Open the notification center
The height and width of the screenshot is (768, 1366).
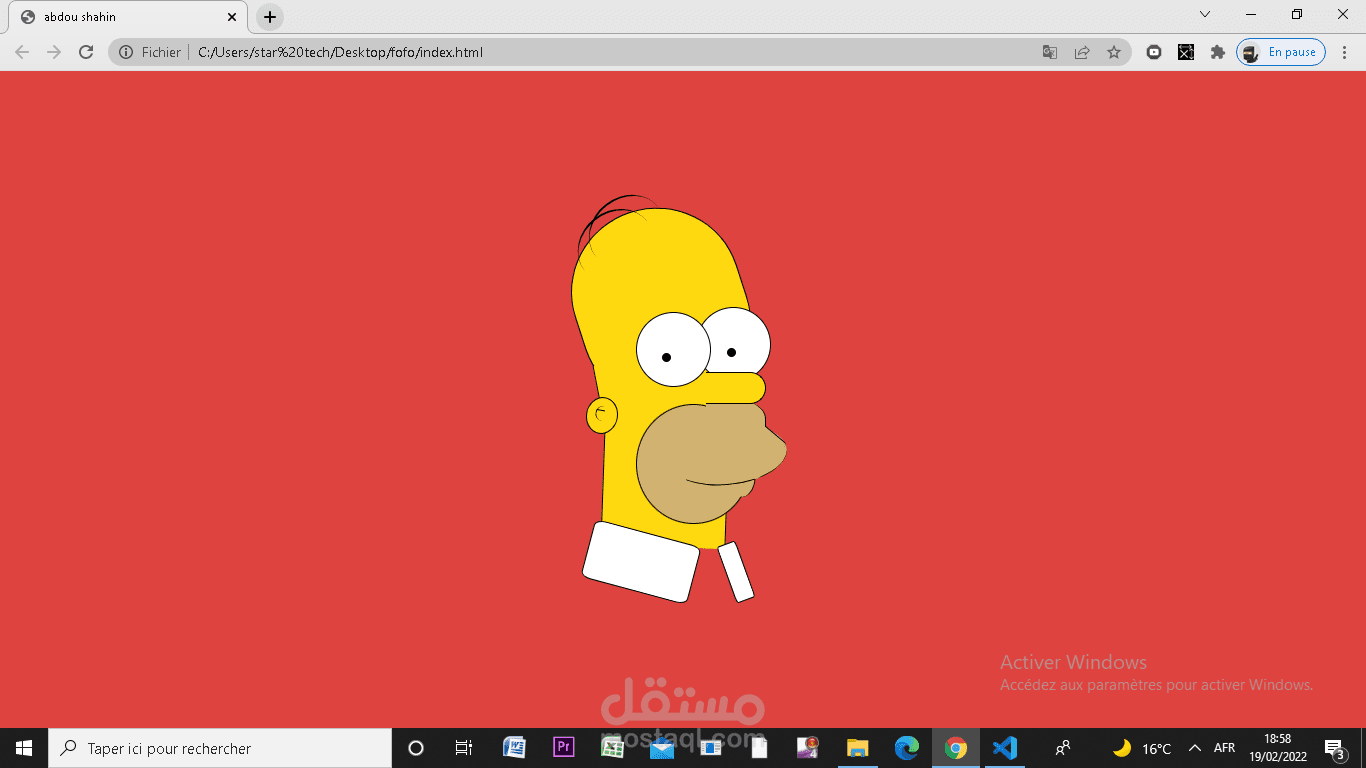(x=1335, y=748)
